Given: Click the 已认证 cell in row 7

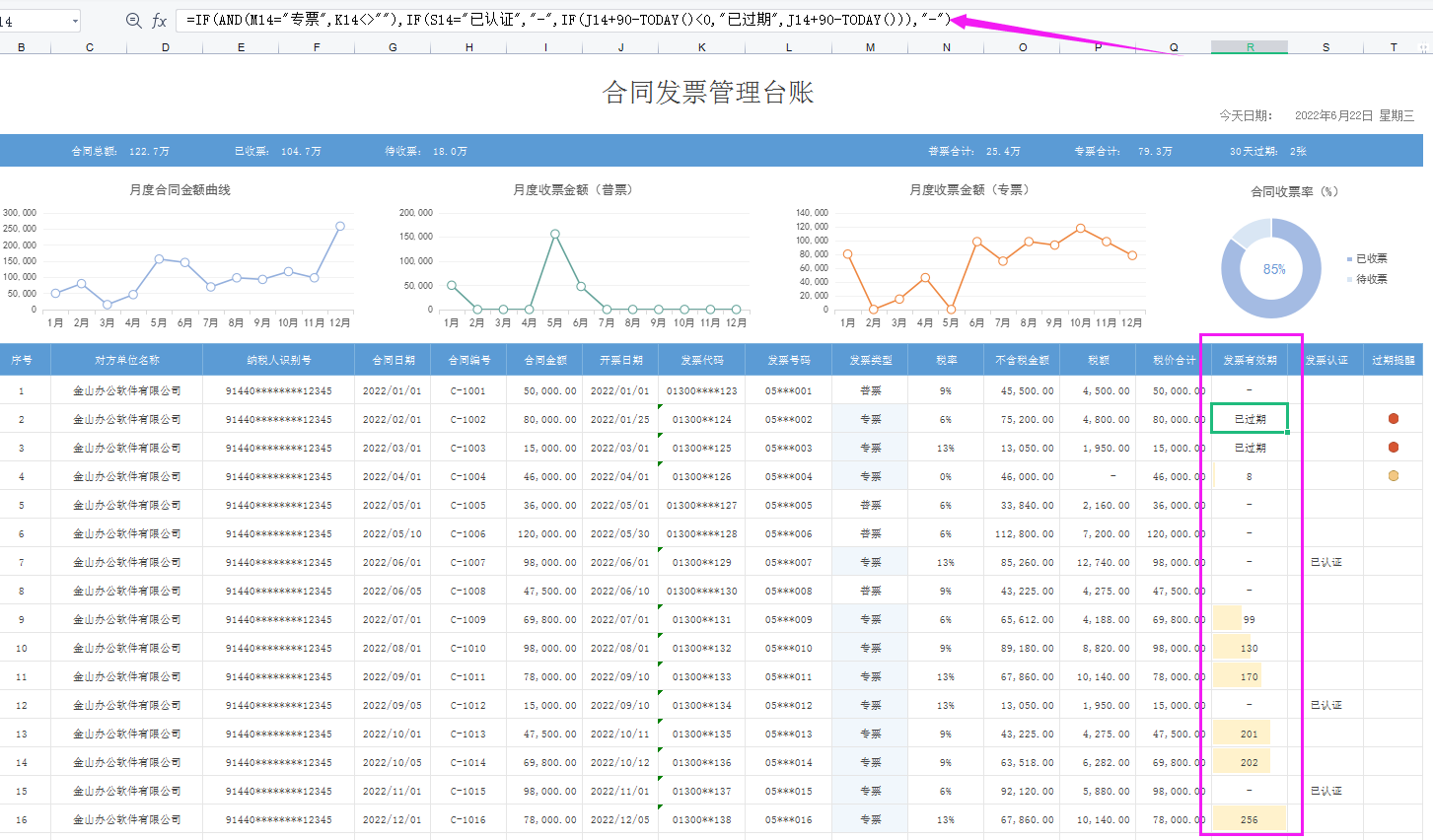Looking at the screenshot, I should click(x=1326, y=561).
